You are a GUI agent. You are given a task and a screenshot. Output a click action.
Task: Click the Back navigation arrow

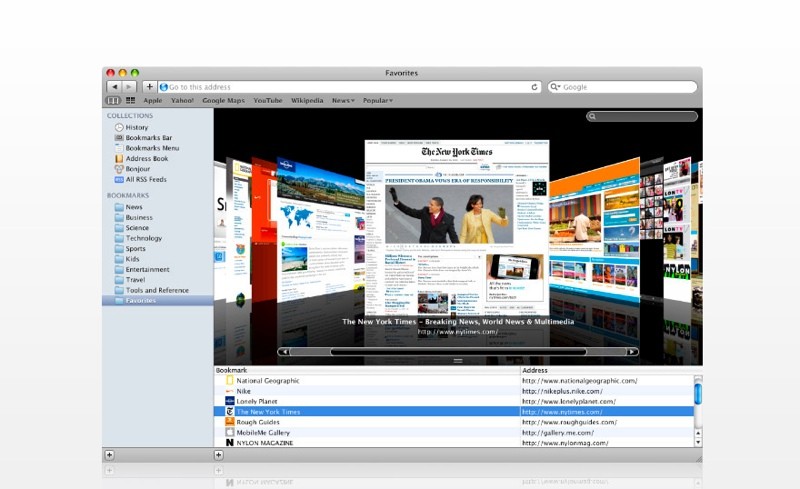[112, 87]
